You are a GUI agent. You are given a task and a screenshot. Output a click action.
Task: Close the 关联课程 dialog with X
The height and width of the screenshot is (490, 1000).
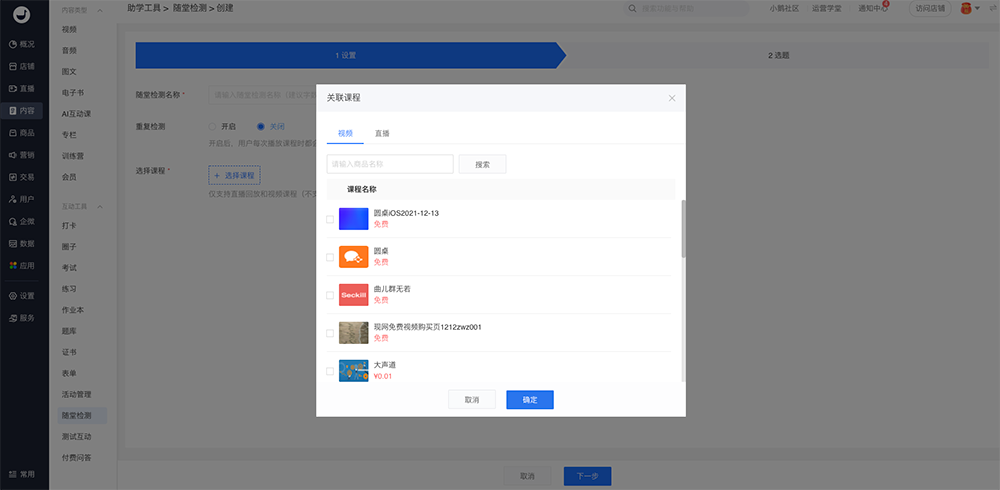point(672,98)
